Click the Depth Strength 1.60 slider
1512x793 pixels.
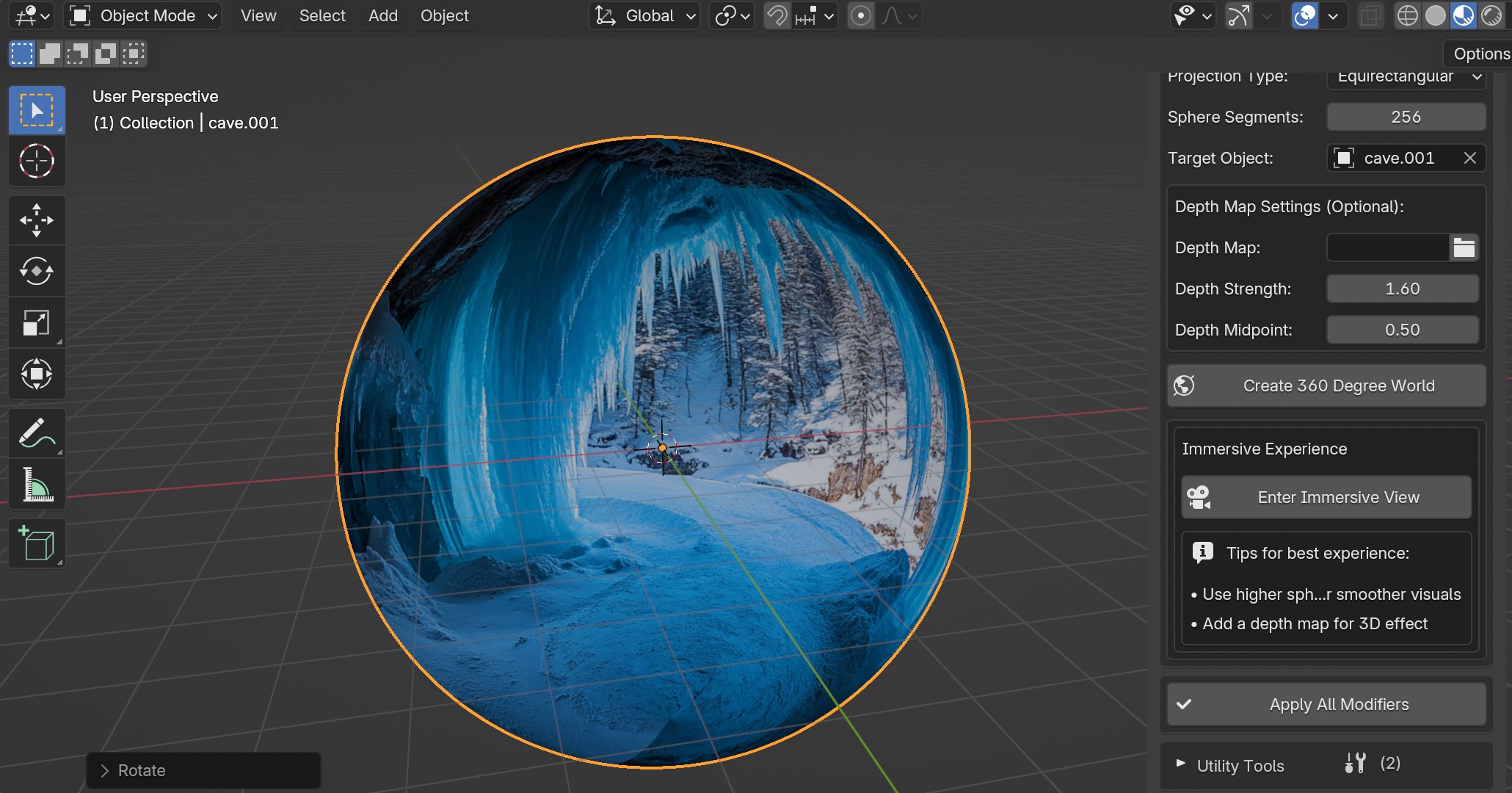pos(1403,289)
